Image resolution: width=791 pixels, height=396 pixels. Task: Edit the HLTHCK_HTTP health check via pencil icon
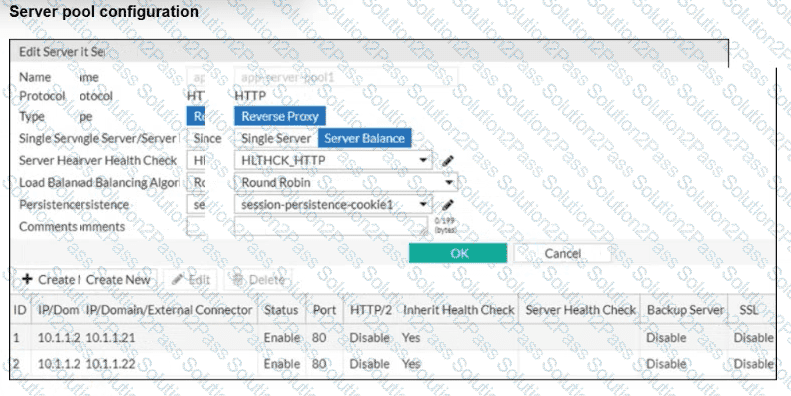[447, 161]
